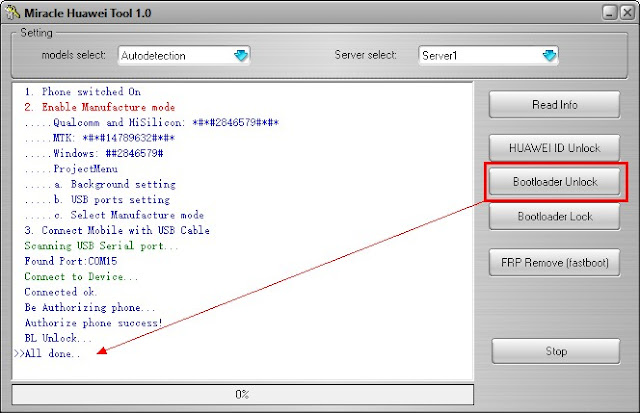The image size is (640, 413).
Task: Click the MTK code line
Action: [x=100, y=138]
